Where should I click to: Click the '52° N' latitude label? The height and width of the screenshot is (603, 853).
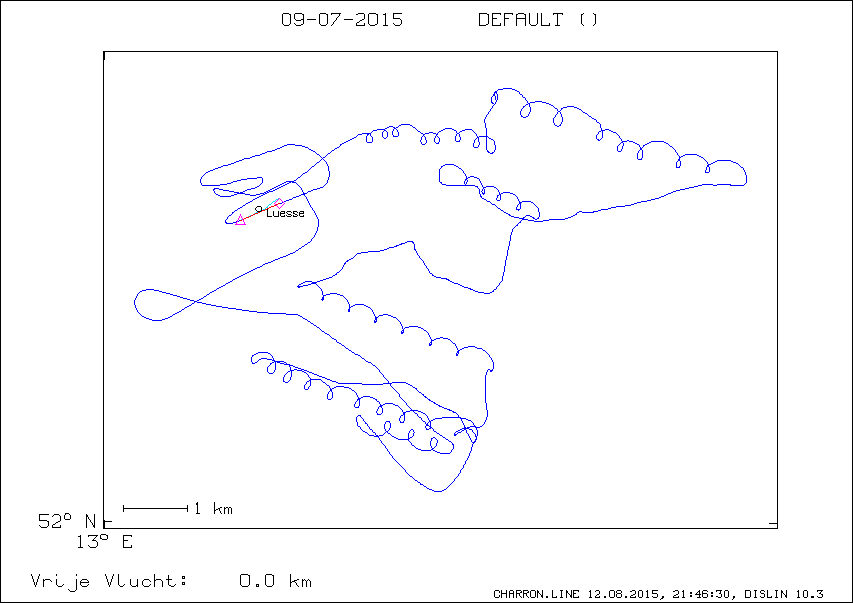pos(67,521)
